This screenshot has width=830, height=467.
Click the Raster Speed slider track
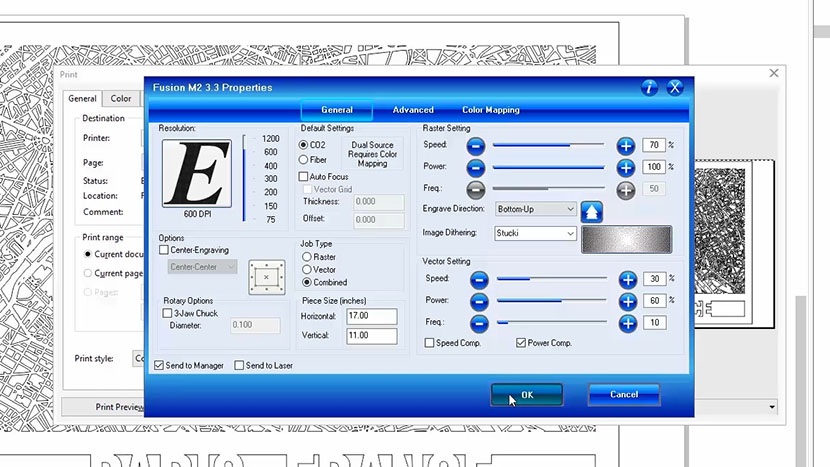(548, 145)
